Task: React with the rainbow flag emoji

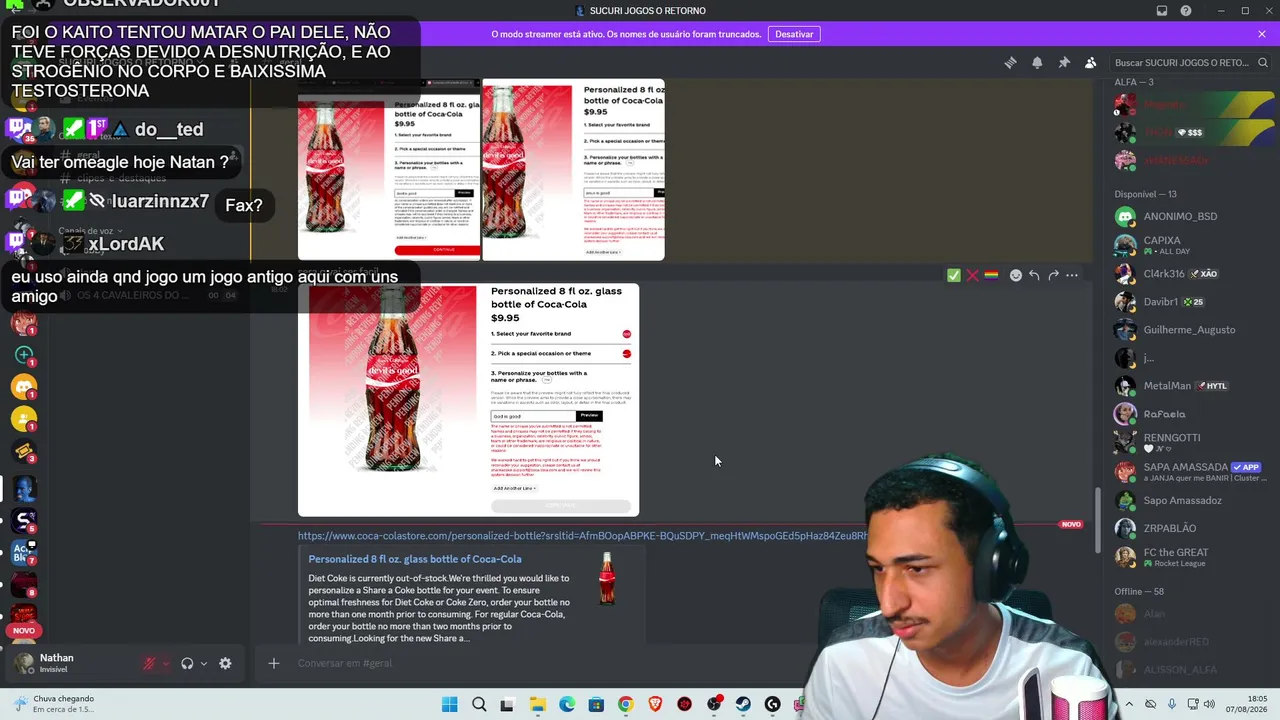Action: pos(991,275)
